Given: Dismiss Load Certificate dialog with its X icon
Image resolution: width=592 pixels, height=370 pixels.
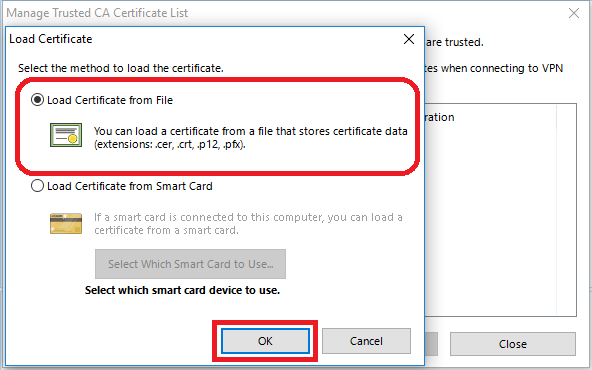Looking at the screenshot, I should 409,39.
